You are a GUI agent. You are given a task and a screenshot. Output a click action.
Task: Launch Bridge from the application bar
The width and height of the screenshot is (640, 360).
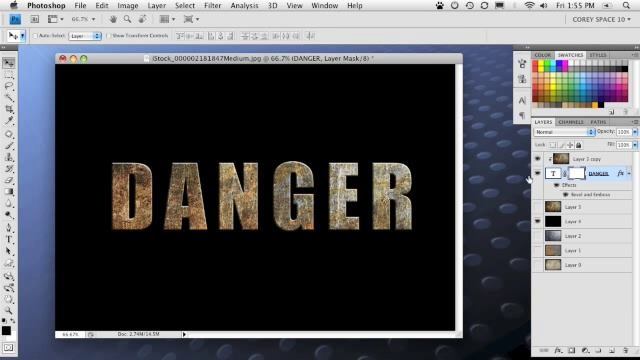click(35, 19)
